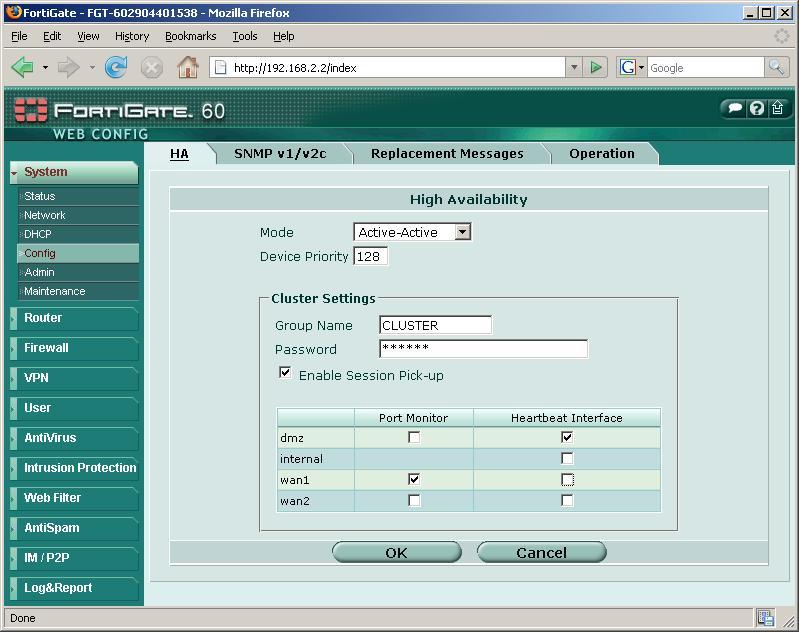The width and height of the screenshot is (799, 632).
Task: Expand the Intrusion Protection section
Action: [x=74, y=468]
